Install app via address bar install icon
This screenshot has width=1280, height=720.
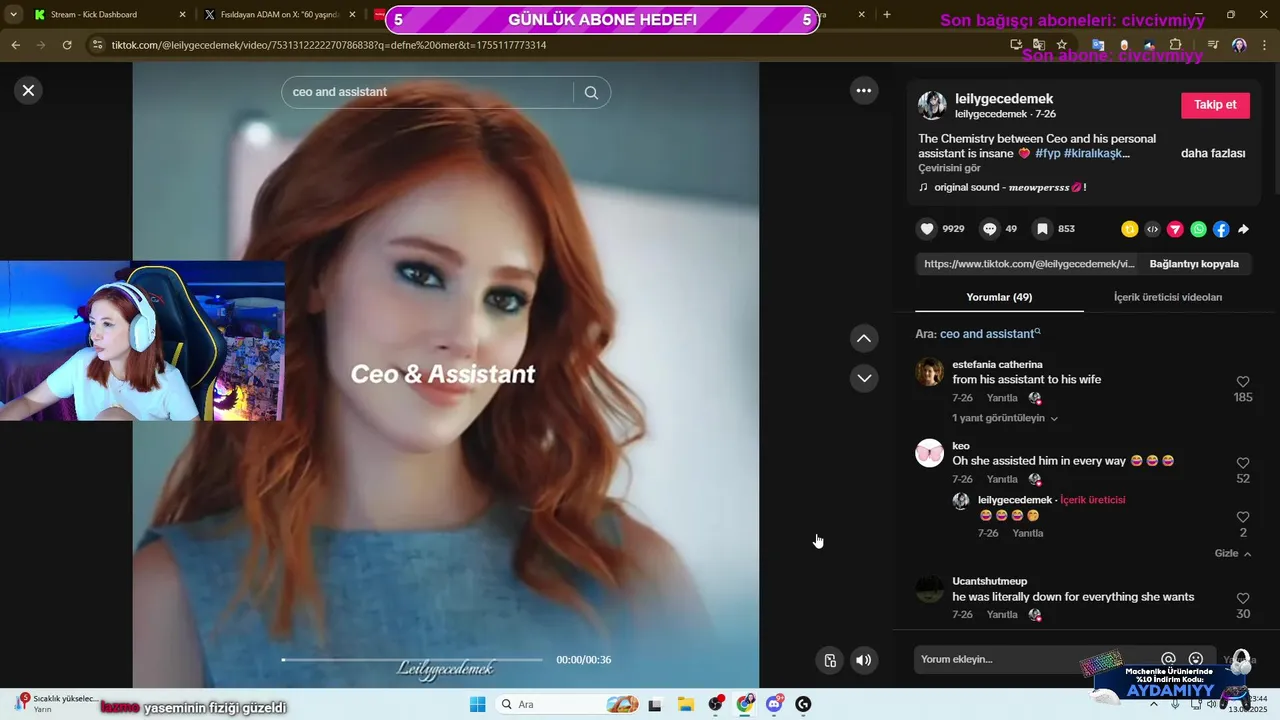coord(1016,45)
